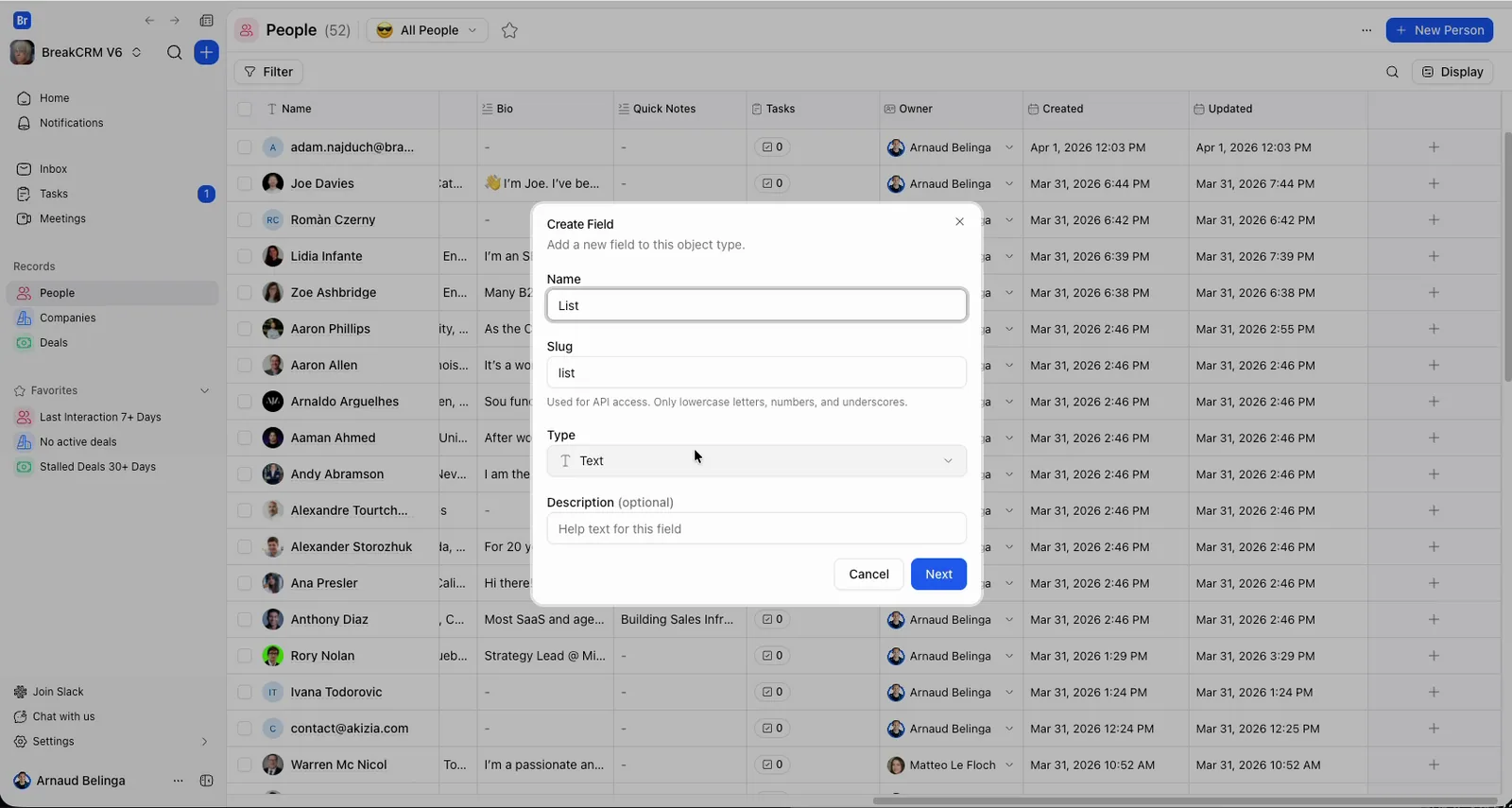This screenshot has width=1512, height=808.
Task: Click the horizontal scrollbar under the table
Action: (1185, 801)
